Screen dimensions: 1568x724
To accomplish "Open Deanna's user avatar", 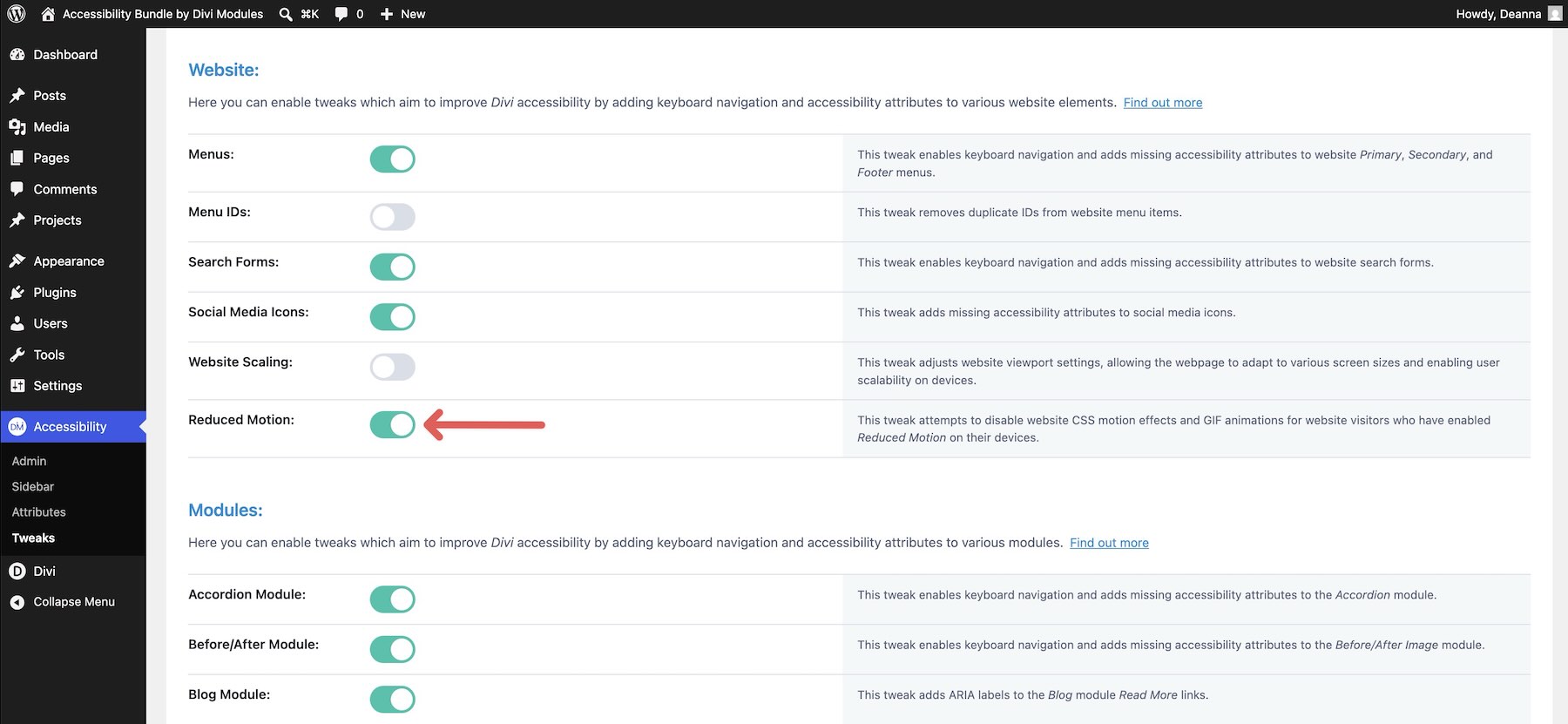I will click(x=1555, y=14).
